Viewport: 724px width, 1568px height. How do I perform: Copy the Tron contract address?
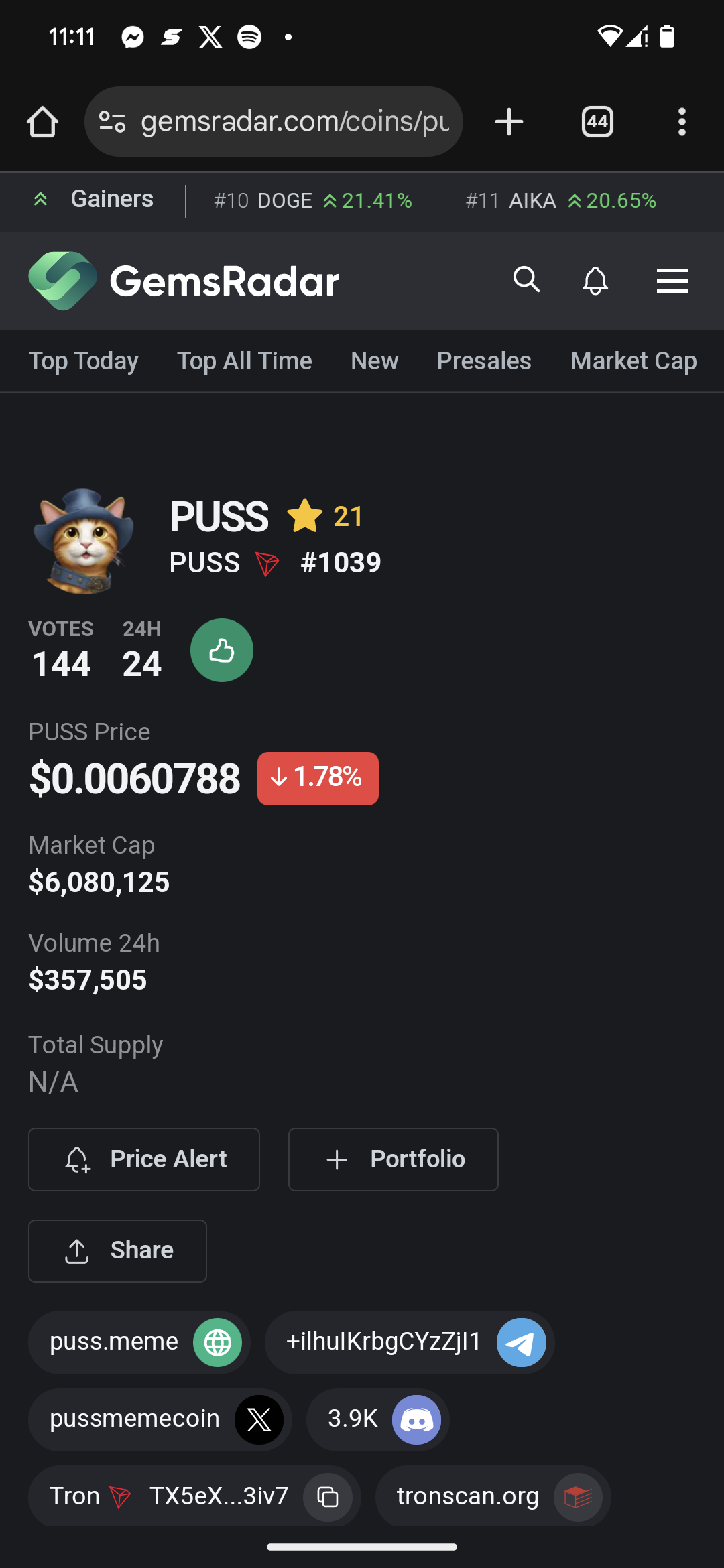coord(328,1497)
